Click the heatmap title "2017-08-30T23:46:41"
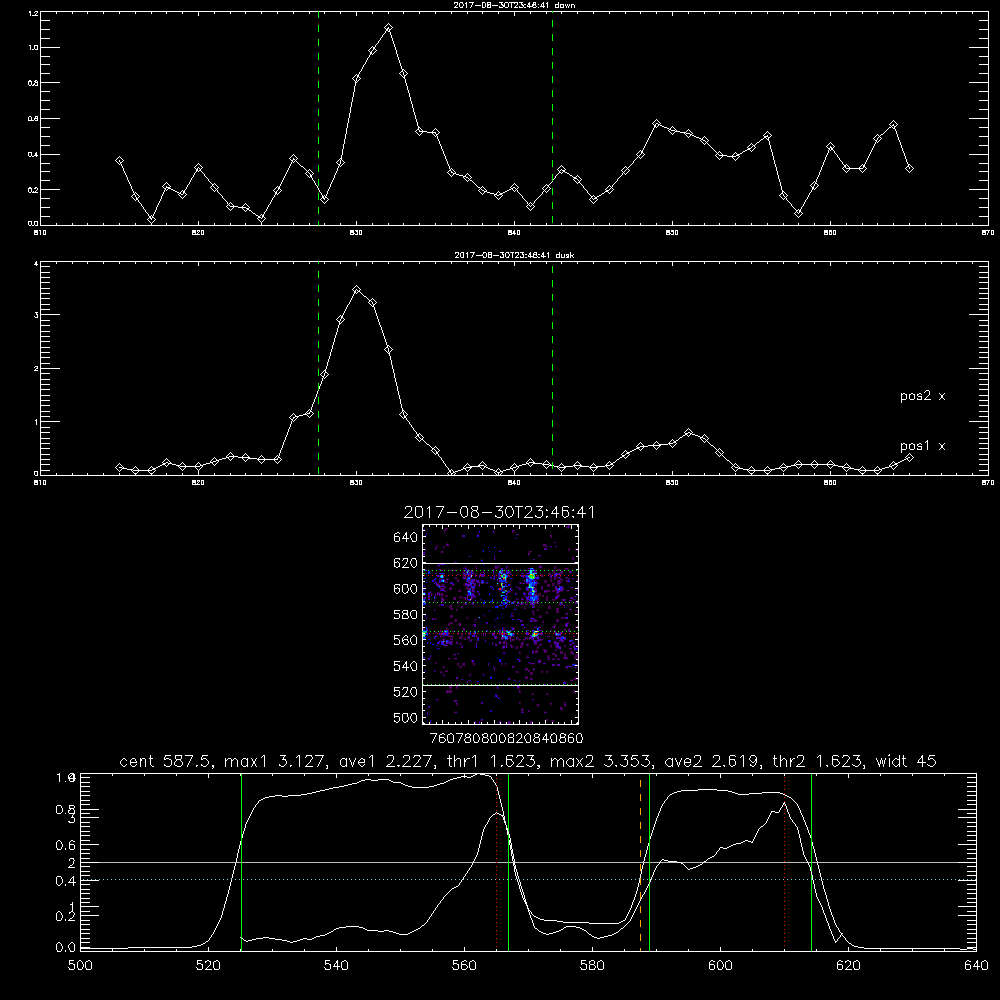This screenshot has height=1000, width=1000. [499, 512]
